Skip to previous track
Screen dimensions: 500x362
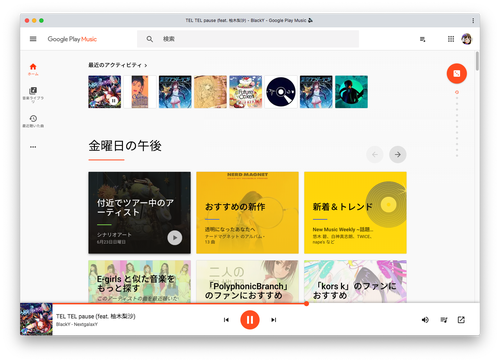click(226, 320)
